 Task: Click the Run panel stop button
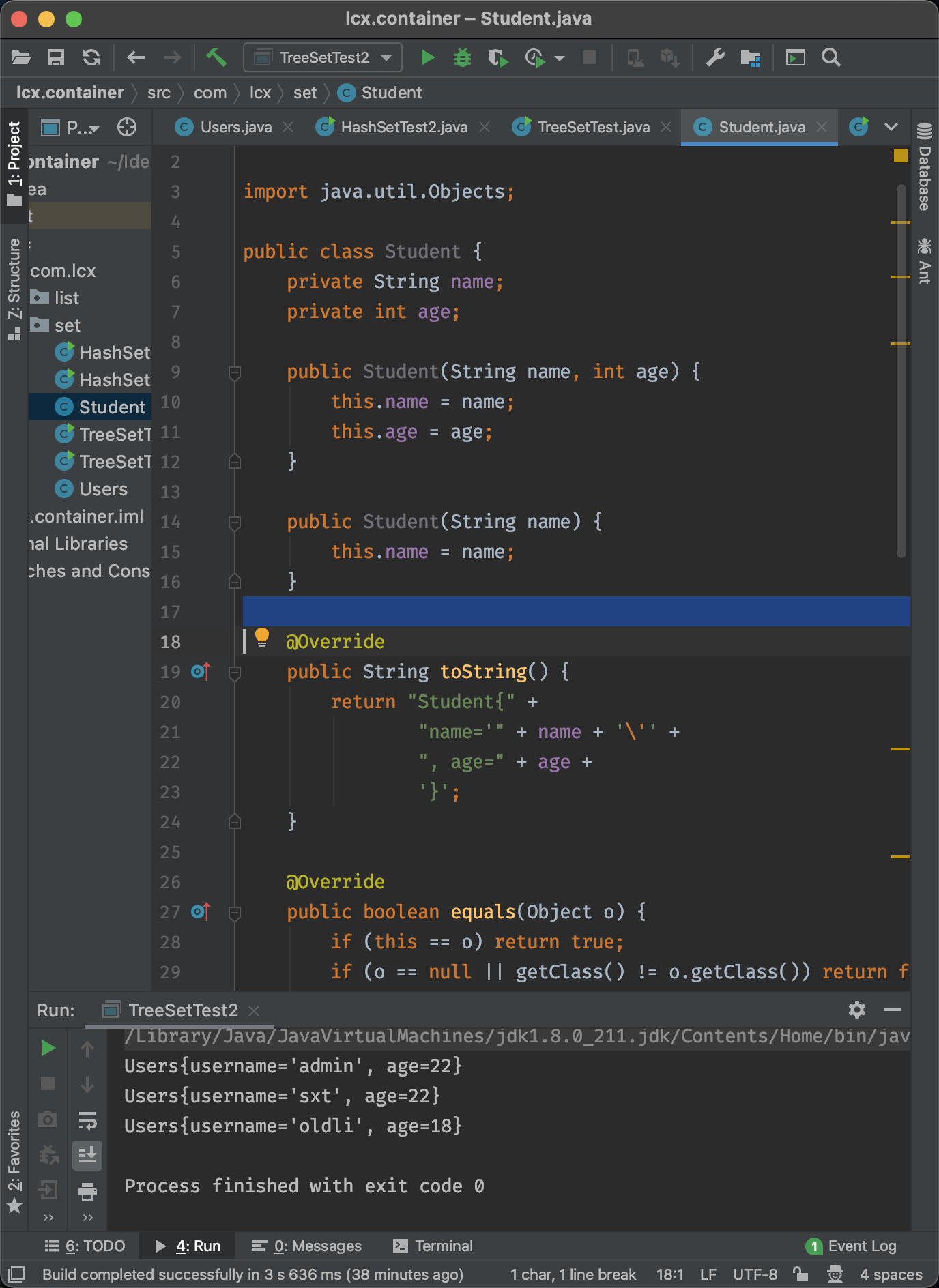(48, 1083)
